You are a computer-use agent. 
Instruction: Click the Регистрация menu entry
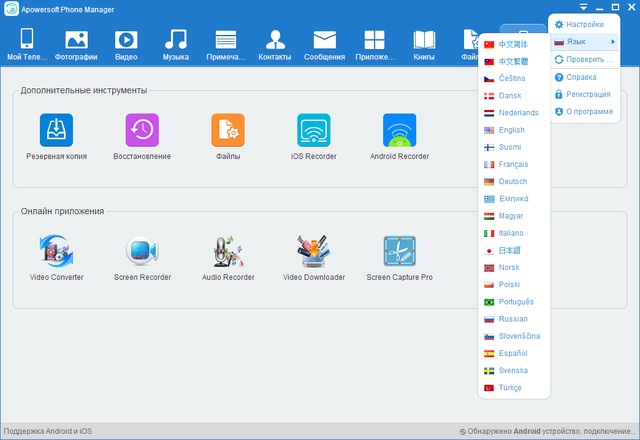[x=589, y=94]
